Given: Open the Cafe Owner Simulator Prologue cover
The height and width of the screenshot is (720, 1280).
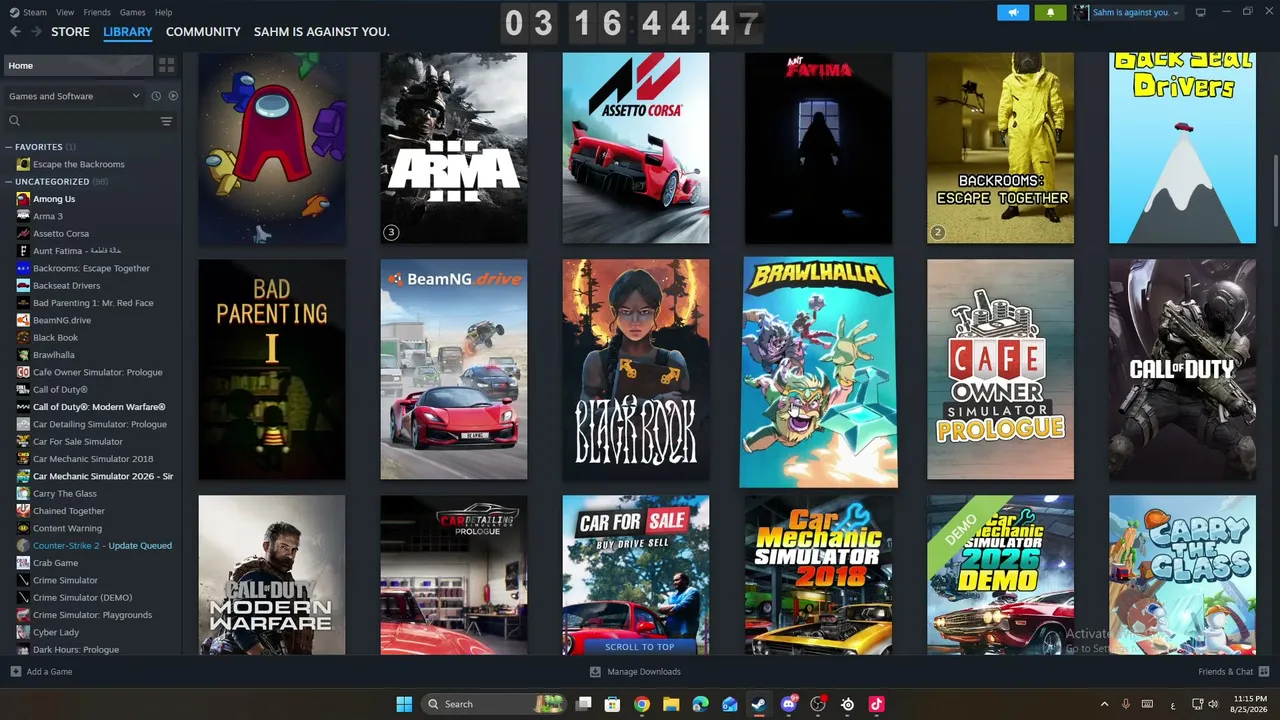Looking at the screenshot, I should [1000, 369].
